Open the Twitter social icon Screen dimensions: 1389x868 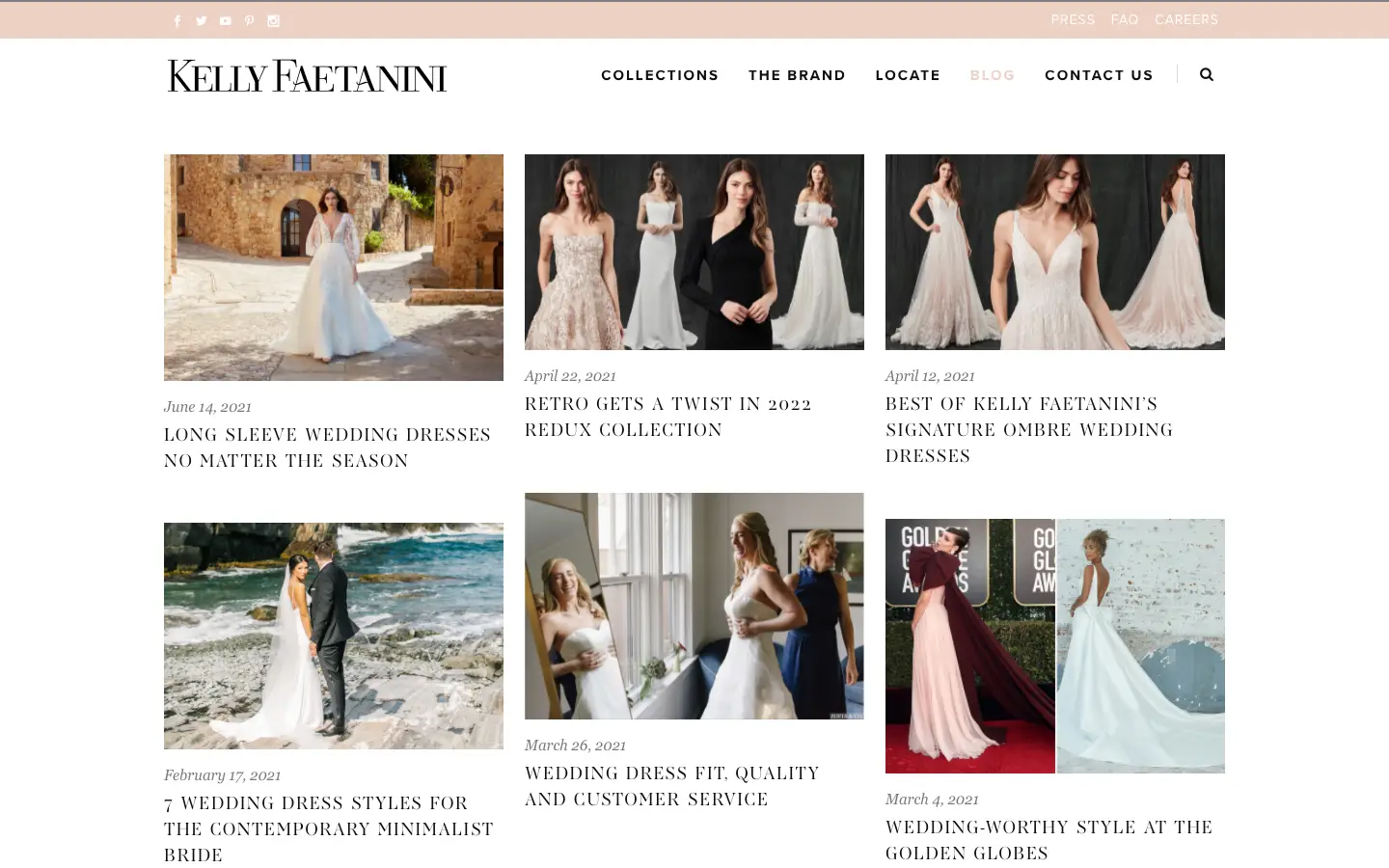coord(202,21)
